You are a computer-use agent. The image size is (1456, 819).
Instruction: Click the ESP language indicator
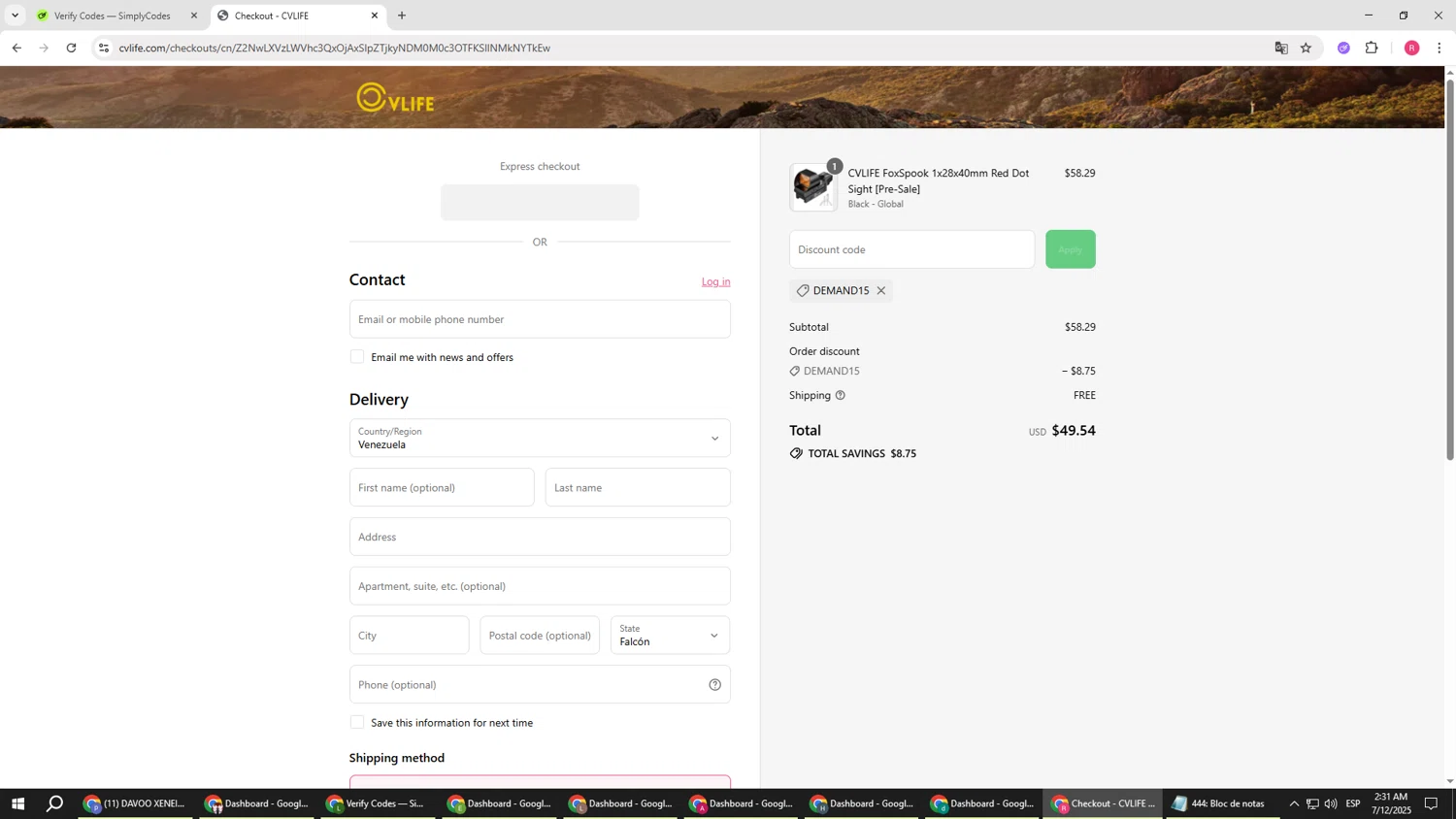(1353, 803)
